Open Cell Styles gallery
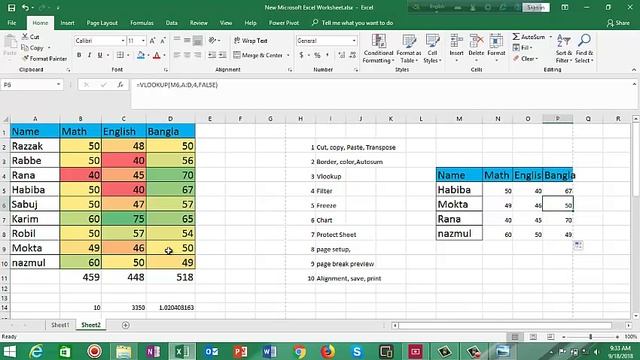Viewport: 640px width, 360px height. [x=432, y=49]
